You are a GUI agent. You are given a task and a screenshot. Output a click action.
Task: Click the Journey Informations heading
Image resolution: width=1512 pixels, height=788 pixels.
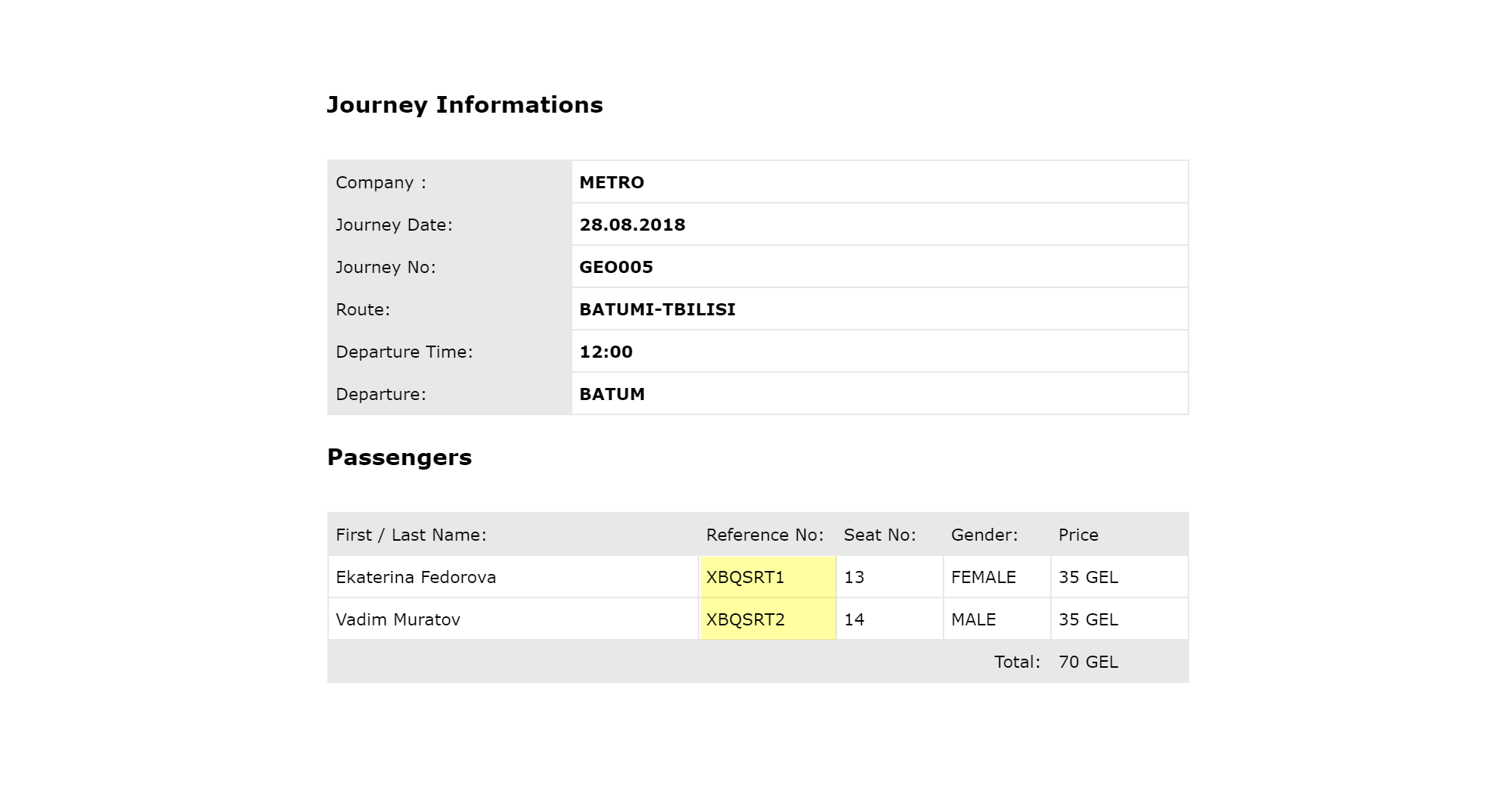tap(465, 104)
